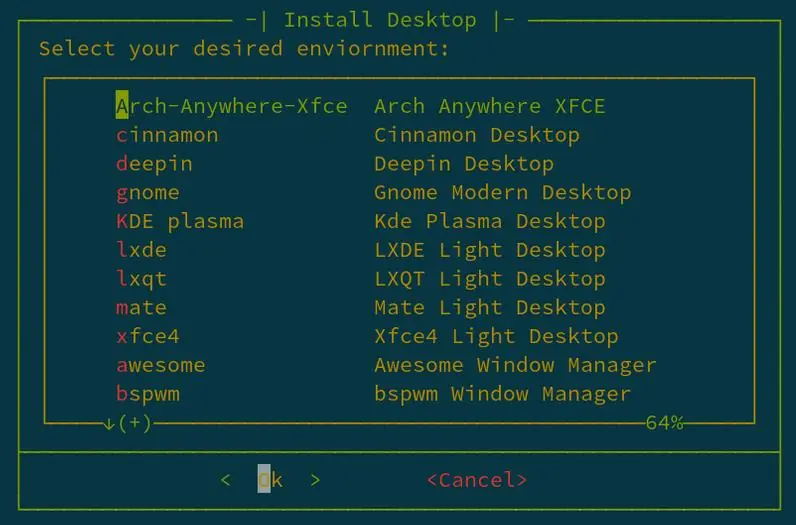796x525 pixels.
Task: Click the 64% scroll position indicator
Action: (665, 422)
